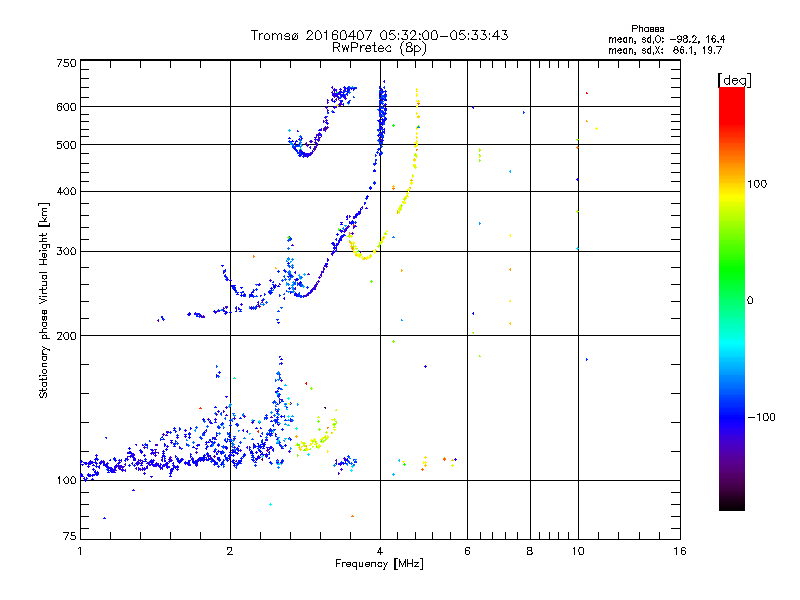Click the 'Frequency [MHz]' axis label

click(x=379, y=564)
